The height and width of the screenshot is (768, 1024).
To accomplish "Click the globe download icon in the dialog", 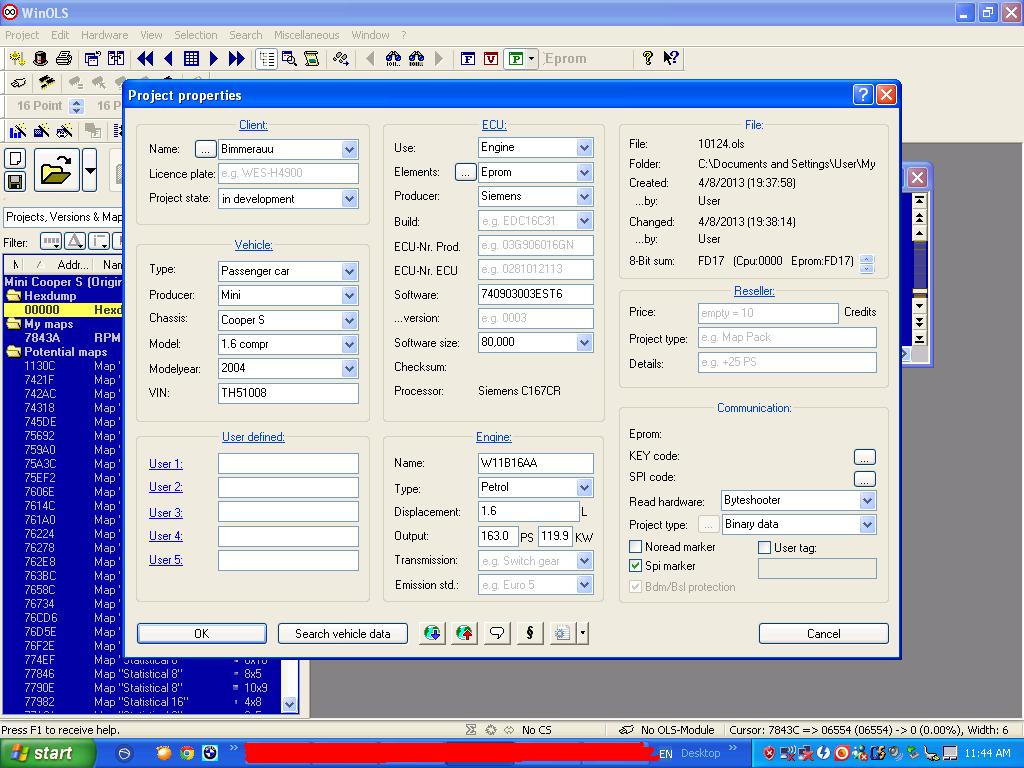I will (432, 633).
